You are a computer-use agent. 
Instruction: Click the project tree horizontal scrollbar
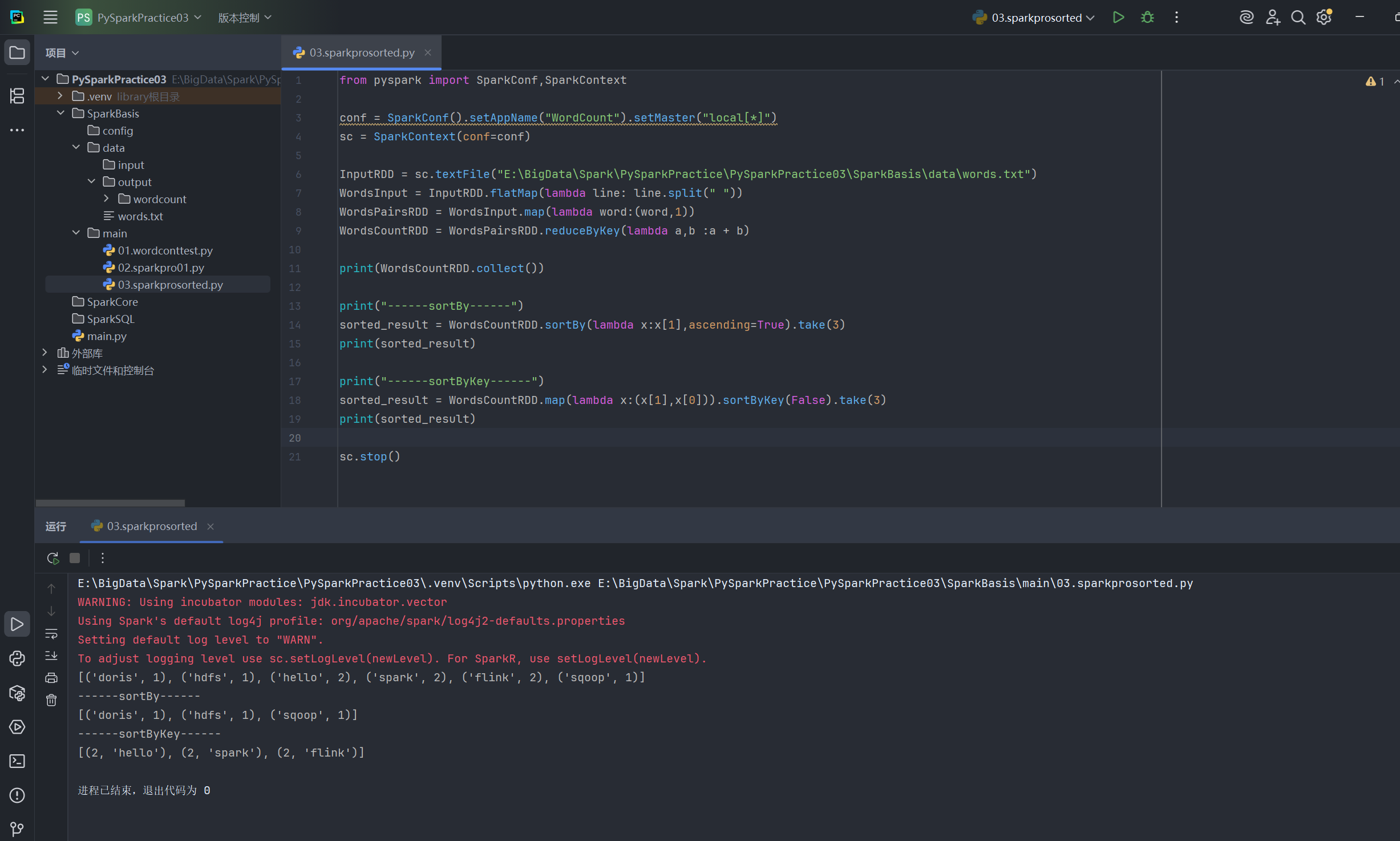(110, 503)
